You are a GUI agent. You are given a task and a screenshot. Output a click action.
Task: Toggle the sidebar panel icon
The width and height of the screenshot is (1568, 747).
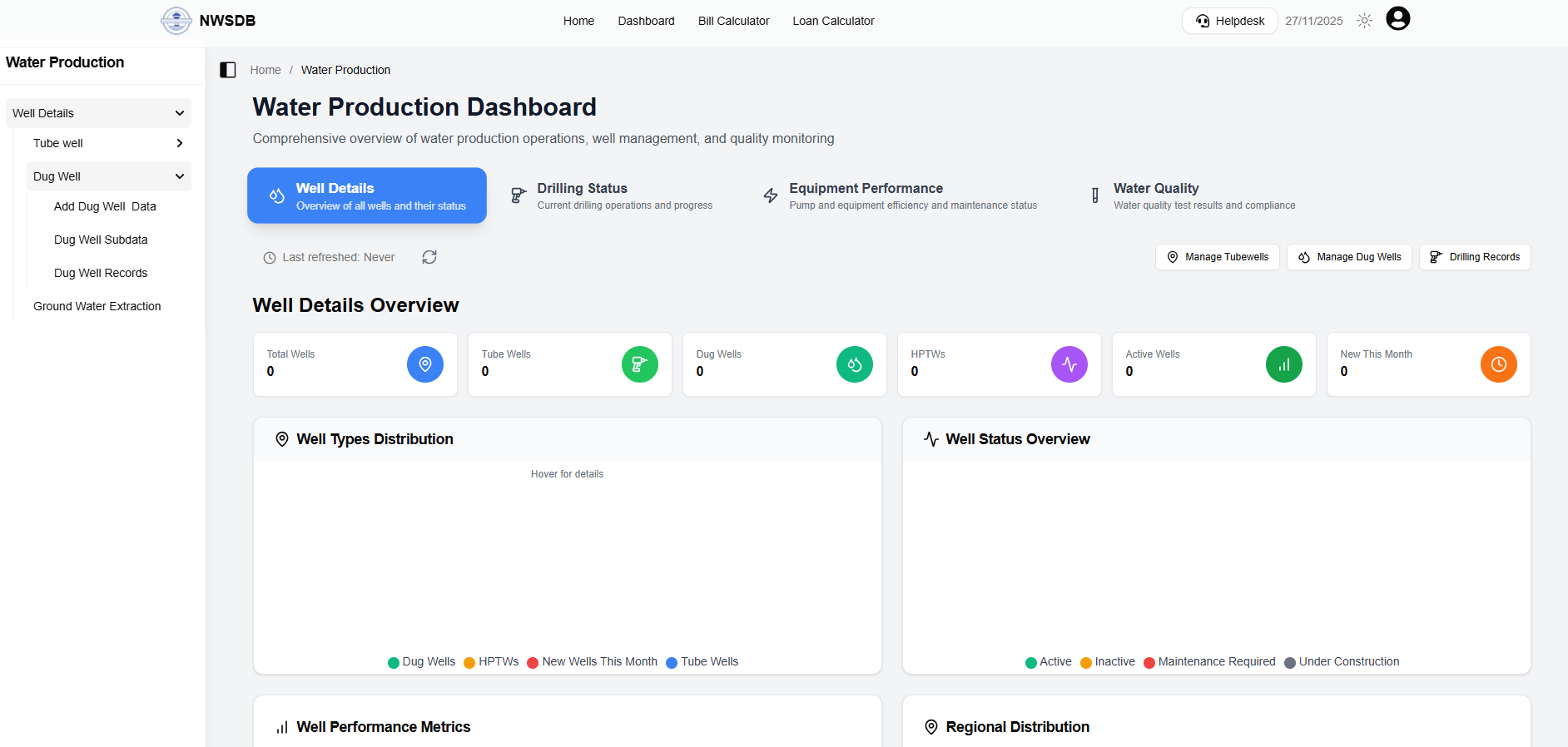[228, 70]
